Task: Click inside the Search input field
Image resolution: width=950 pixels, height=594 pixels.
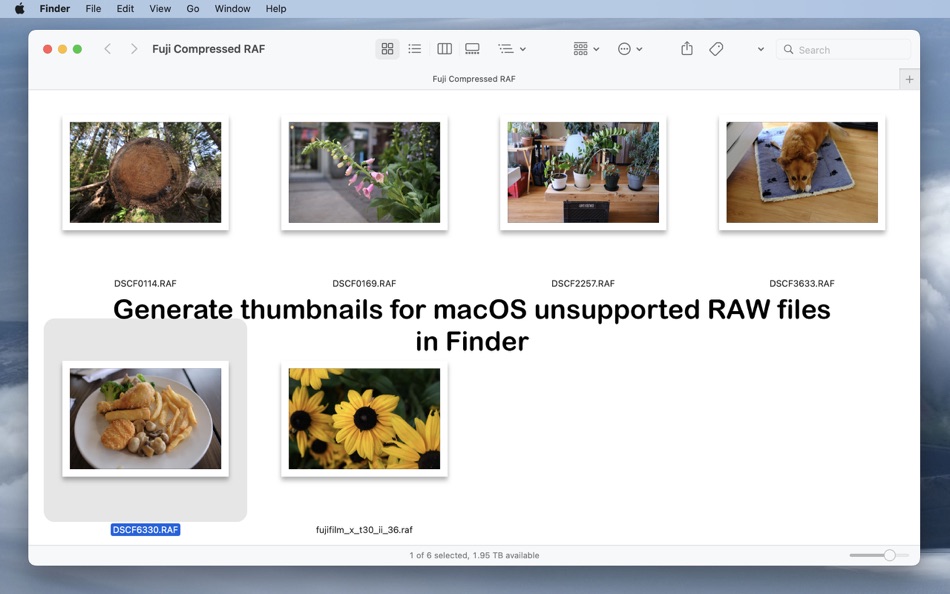Action: click(x=840, y=49)
